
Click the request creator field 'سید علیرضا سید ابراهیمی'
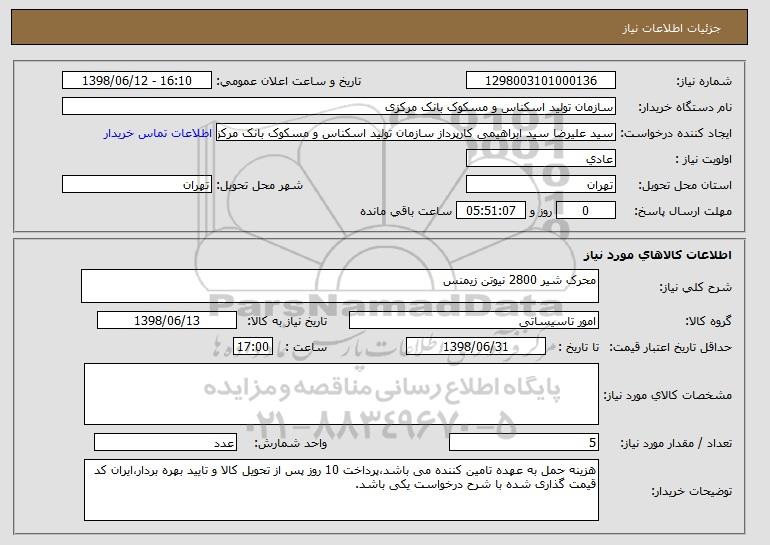pos(416,133)
